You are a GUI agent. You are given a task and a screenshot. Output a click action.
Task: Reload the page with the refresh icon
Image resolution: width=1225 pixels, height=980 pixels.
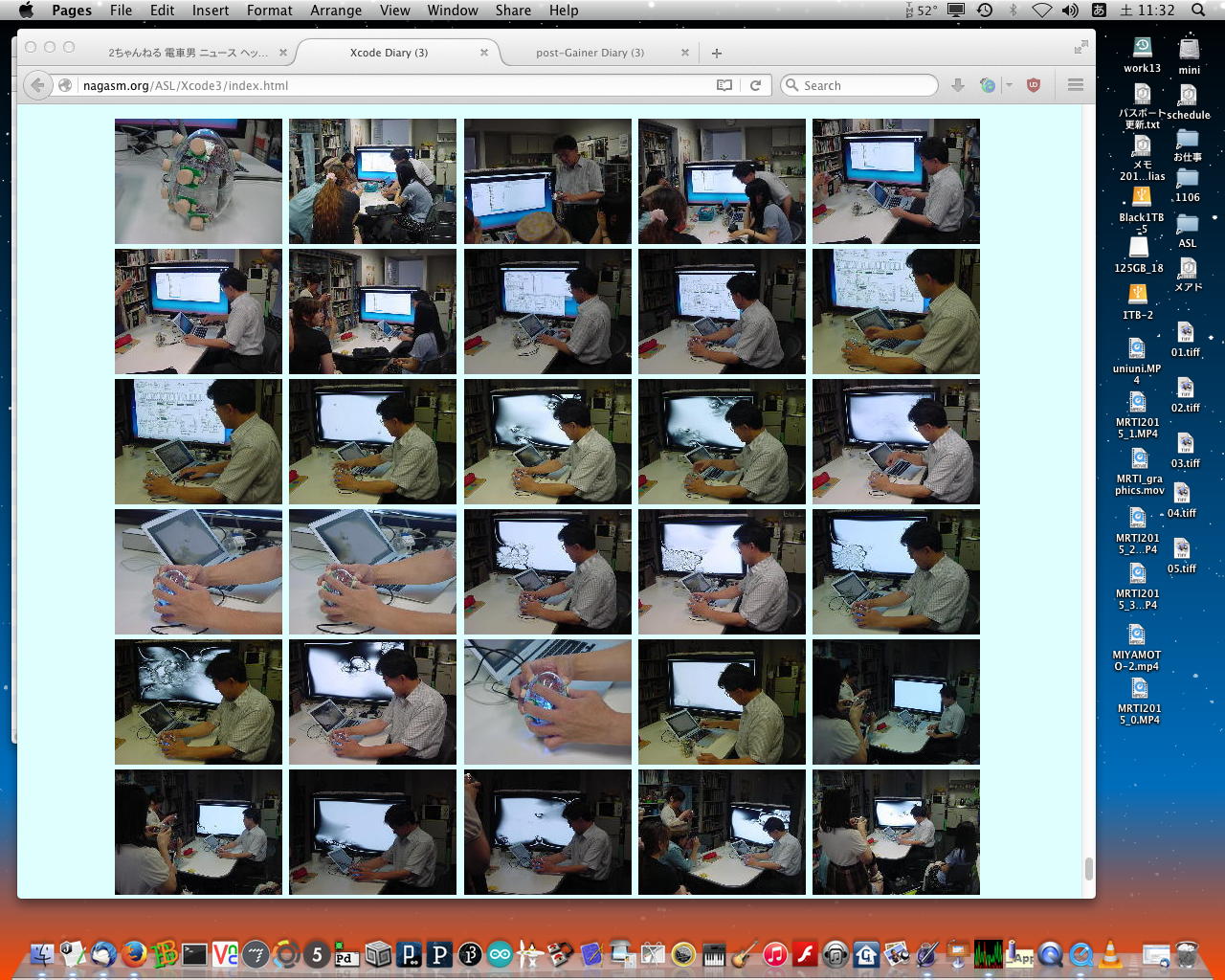(x=755, y=85)
